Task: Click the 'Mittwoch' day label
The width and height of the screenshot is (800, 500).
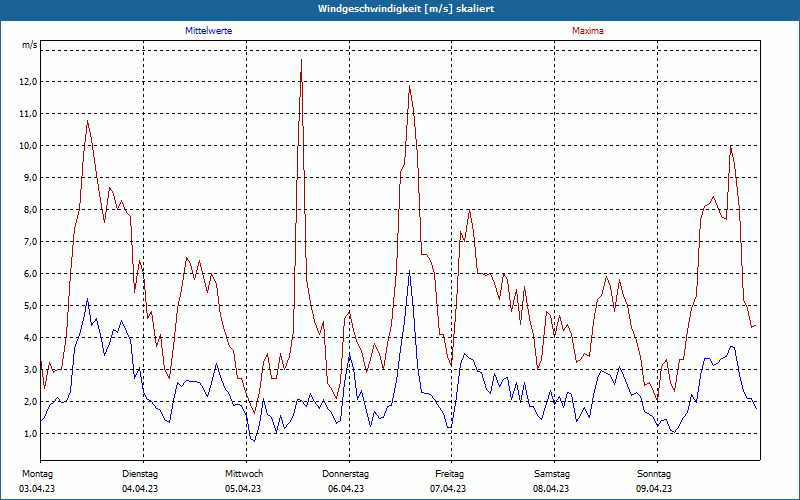Action: (244, 474)
